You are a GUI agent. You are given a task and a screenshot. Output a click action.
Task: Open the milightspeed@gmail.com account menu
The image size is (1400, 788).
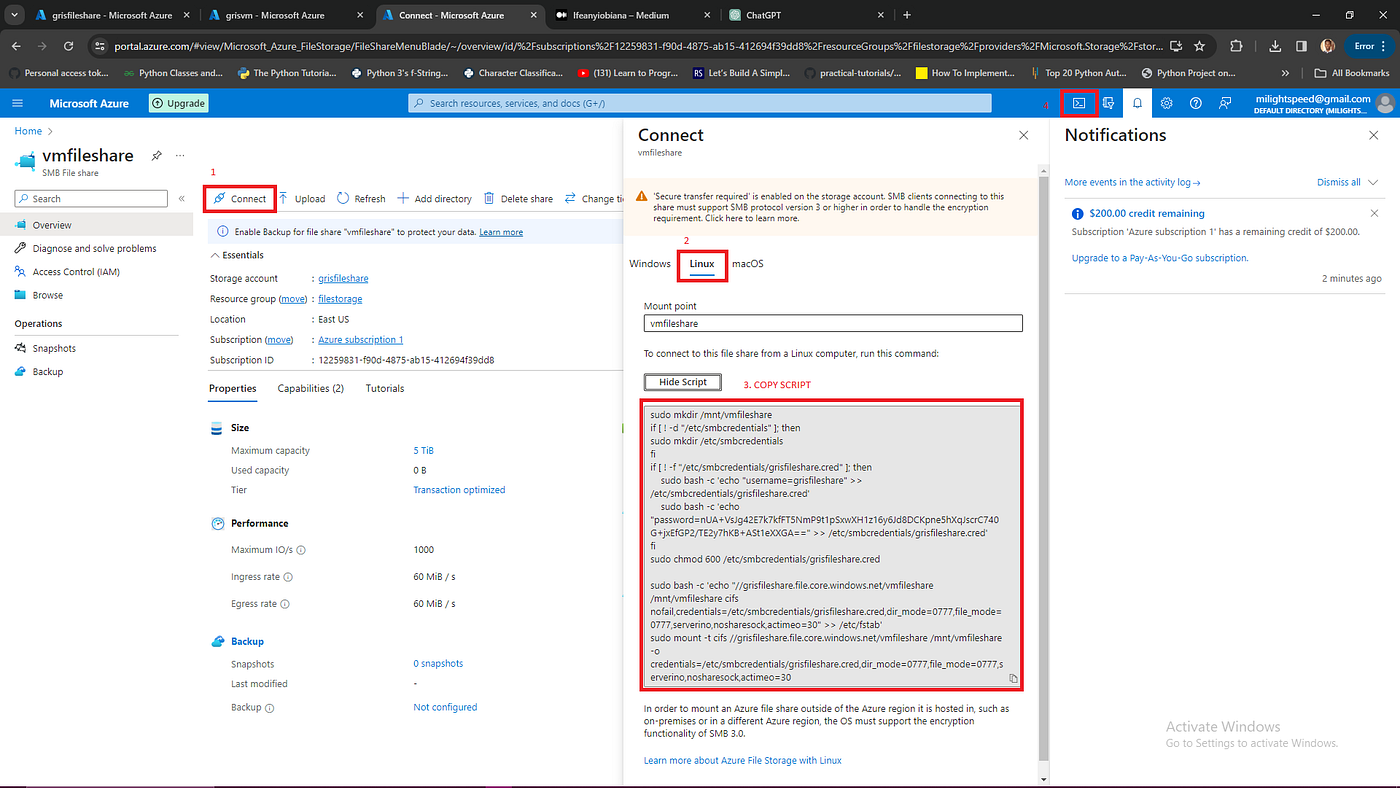tap(1323, 103)
